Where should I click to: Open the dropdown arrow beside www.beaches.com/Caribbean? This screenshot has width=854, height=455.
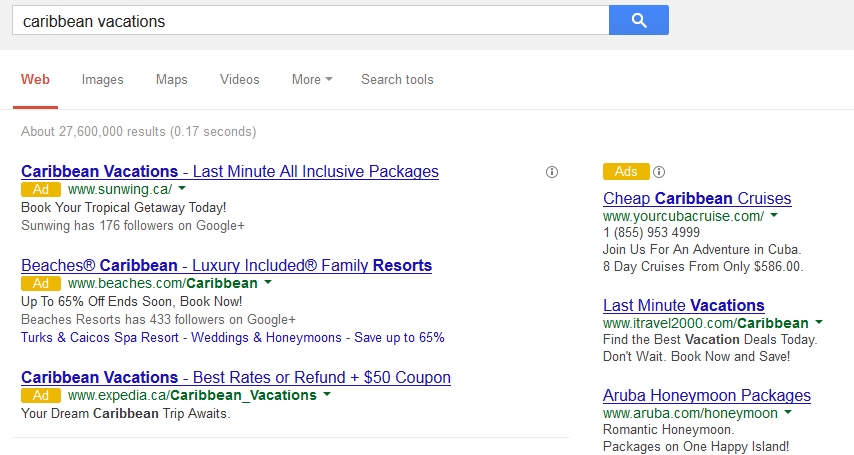tap(267, 283)
